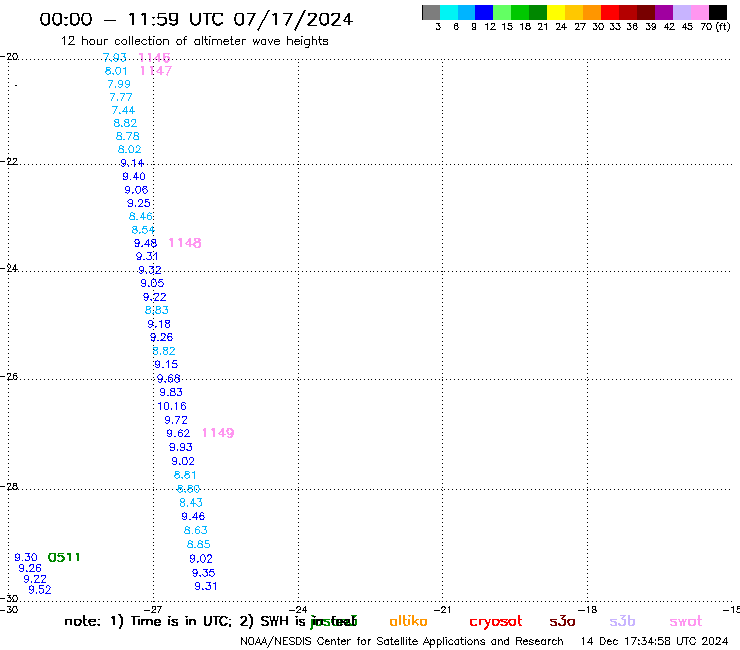Click the note 'Time is in UTC'
Viewport: 740px width, 650px height.
point(181,621)
